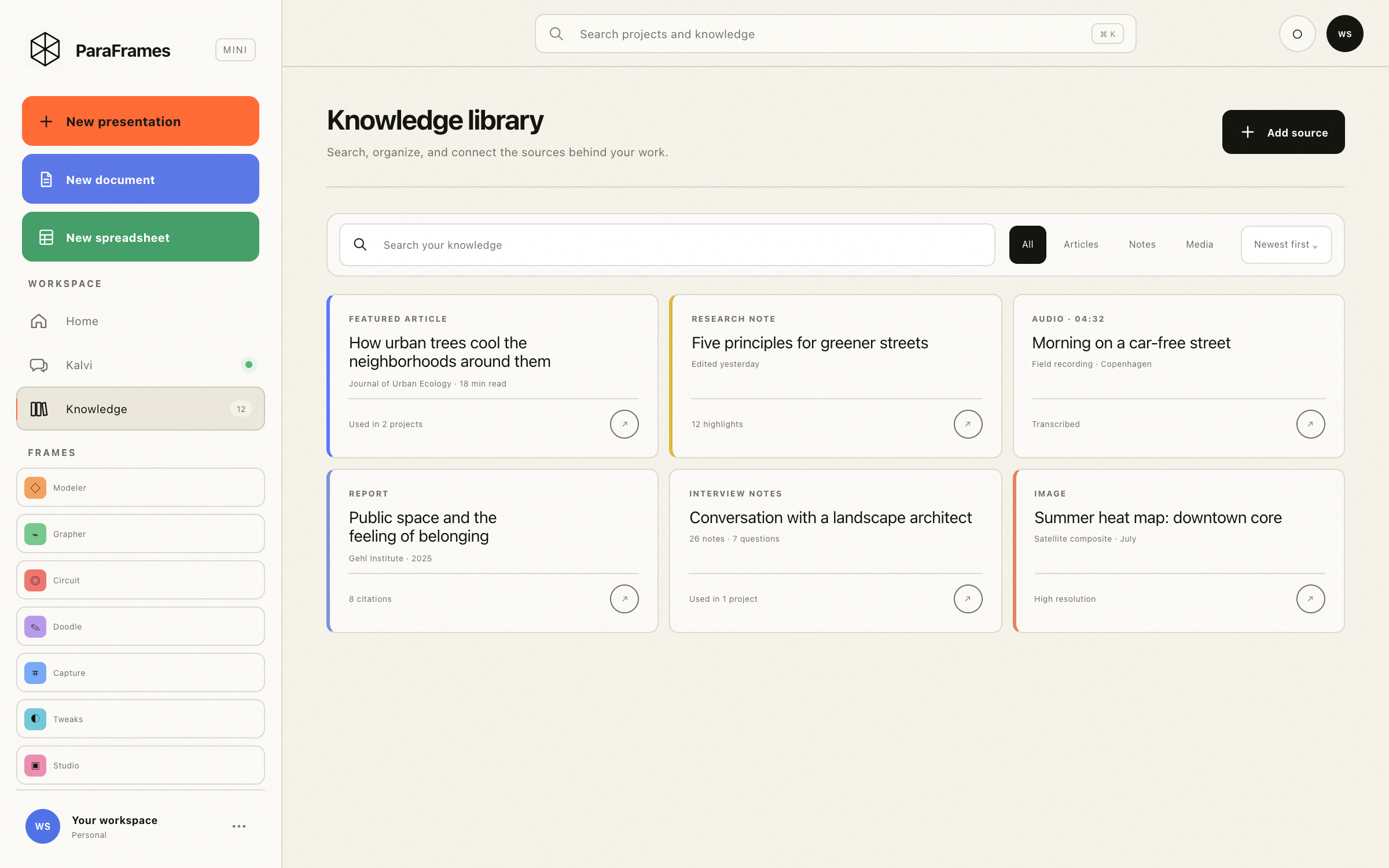The height and width of the screenshot is (868, 1389).
Task: Create a New presentation
Action: tap(141, 121)
